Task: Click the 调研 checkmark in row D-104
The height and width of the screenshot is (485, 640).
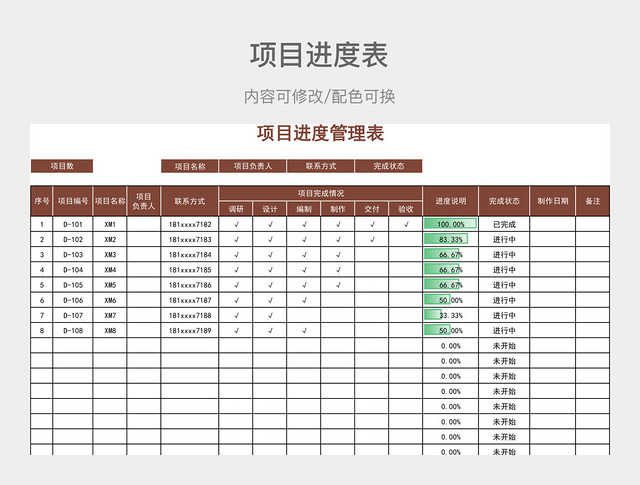Action: pyautogui.click(x=236, y=270)
